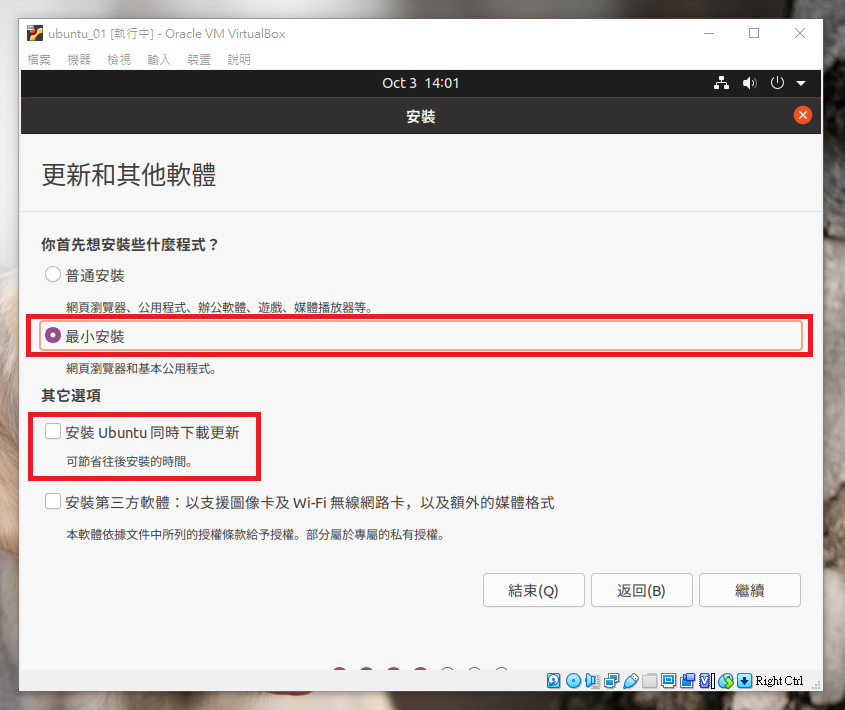Click the mouse integration status icon
This screenshot has width=845, height=710.
tap(726, 681)
